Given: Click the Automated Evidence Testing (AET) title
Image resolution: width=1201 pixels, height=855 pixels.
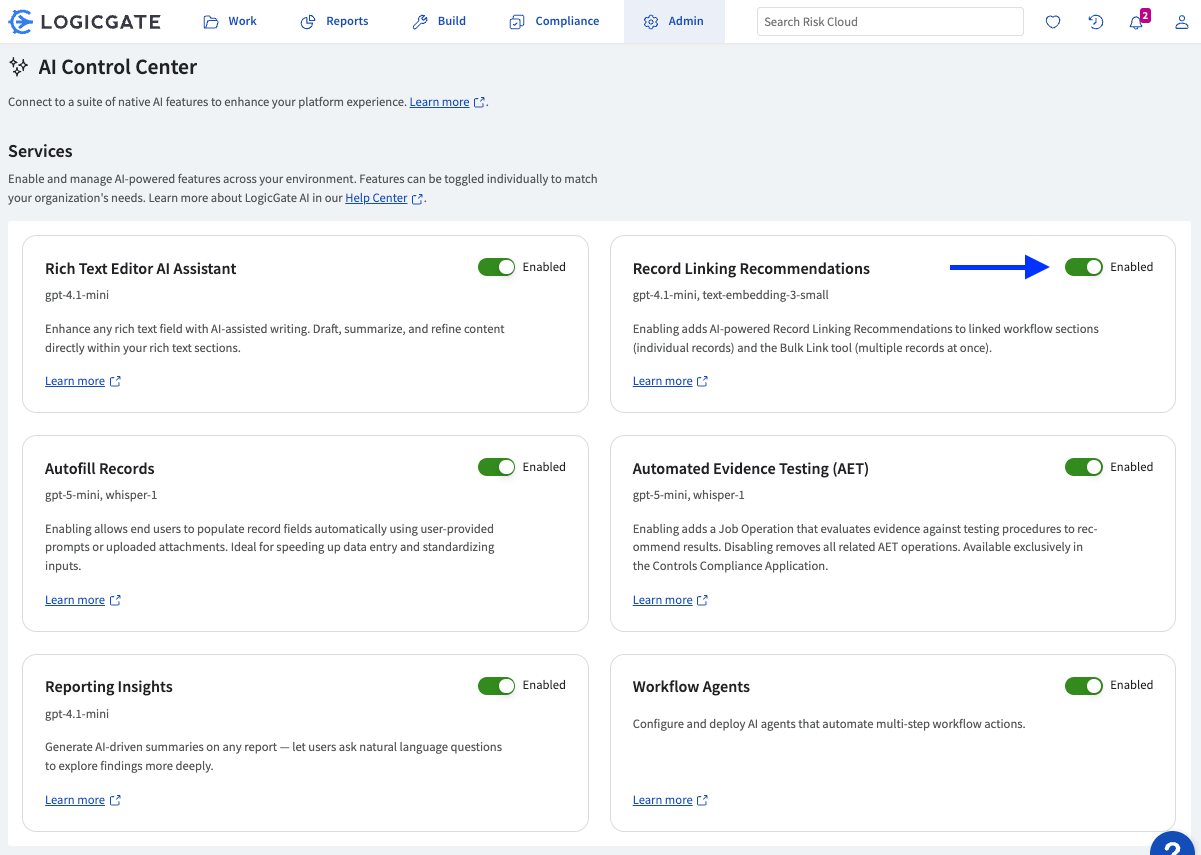Looking at the screenshot, I should click(x=751, y=469).
